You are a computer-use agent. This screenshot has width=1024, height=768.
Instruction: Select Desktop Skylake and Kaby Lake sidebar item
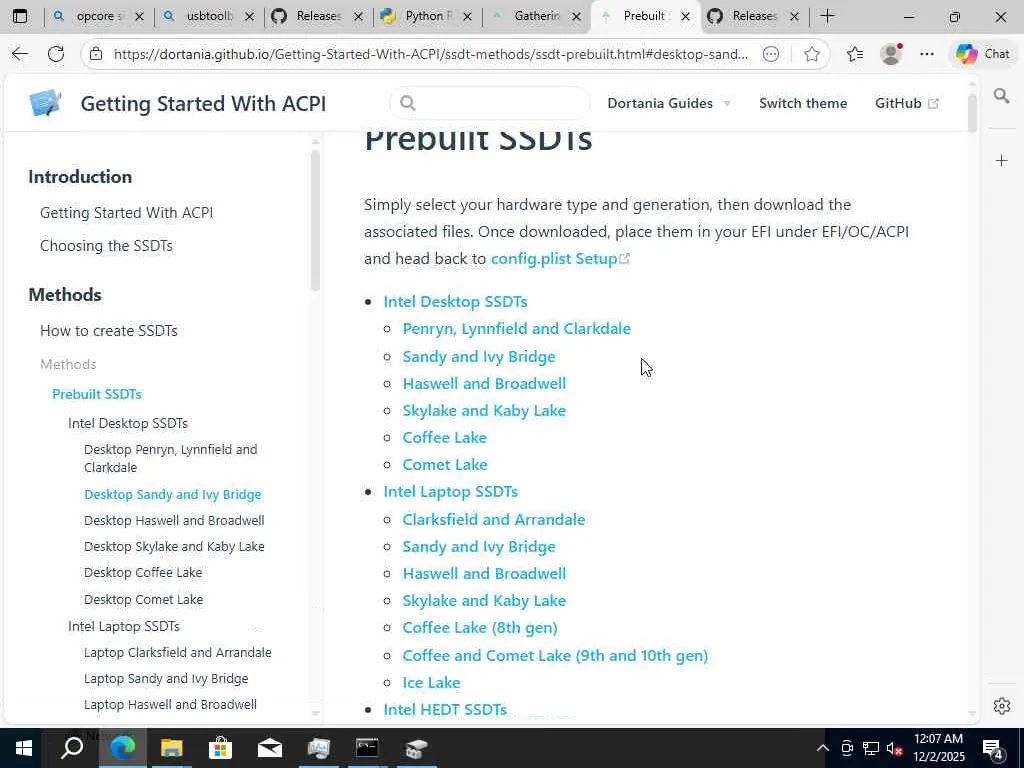pyautogui.click(x=174, y=547)
